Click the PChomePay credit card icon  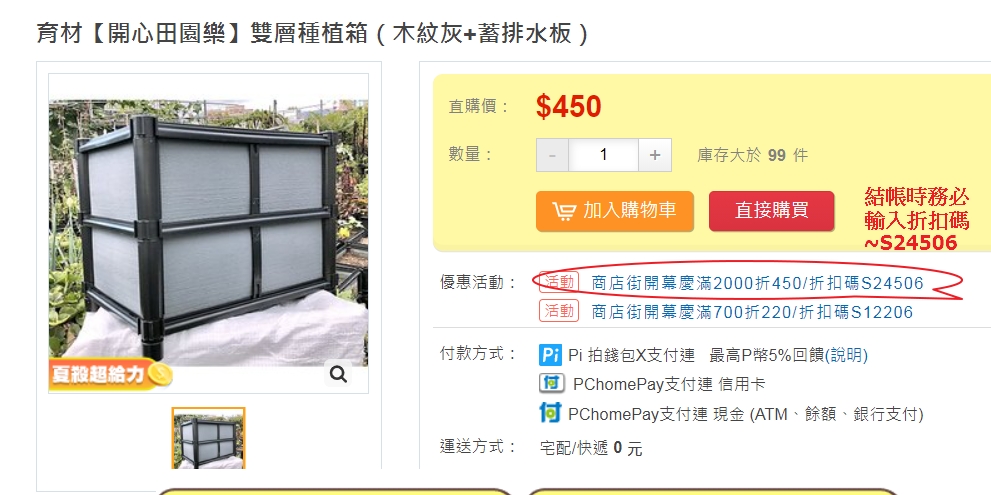[551, 384]
